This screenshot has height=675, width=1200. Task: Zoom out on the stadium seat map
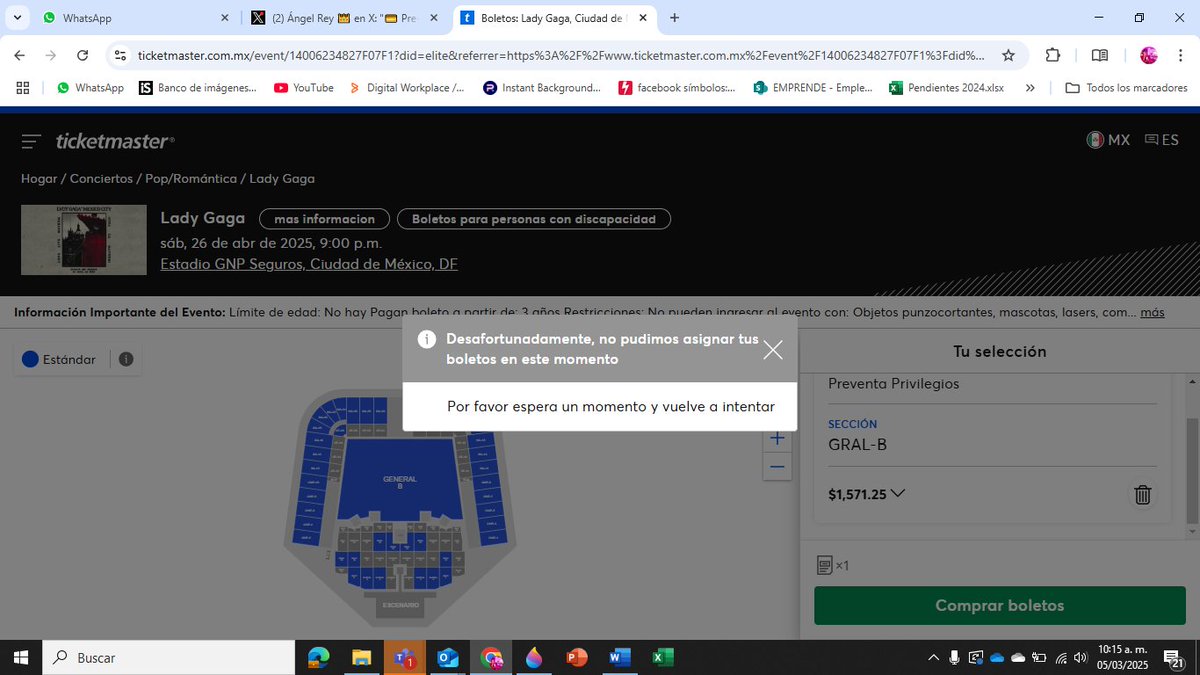click(x=778, y=466)
